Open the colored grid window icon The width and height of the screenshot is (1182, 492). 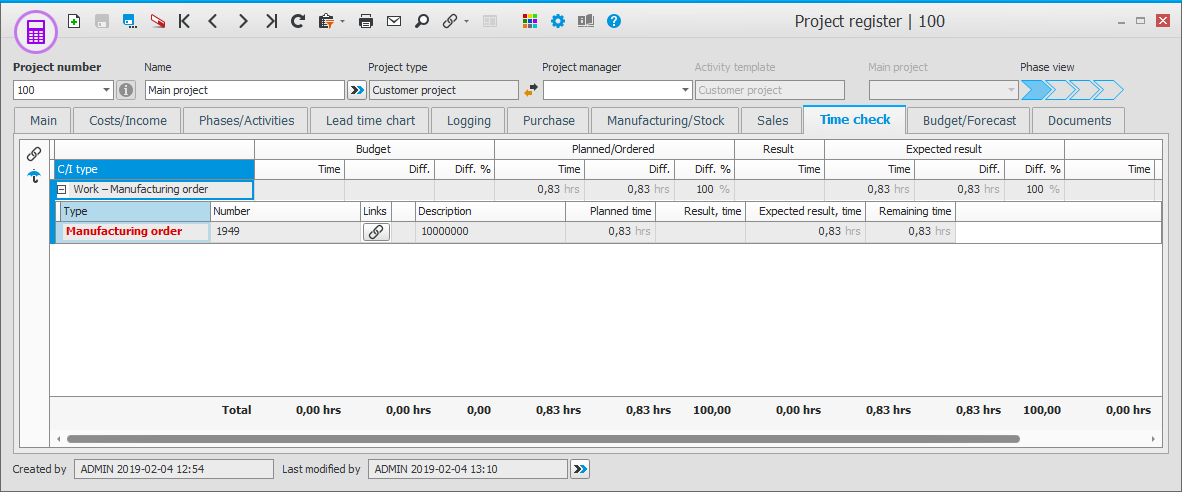click(x=530, y=22)
